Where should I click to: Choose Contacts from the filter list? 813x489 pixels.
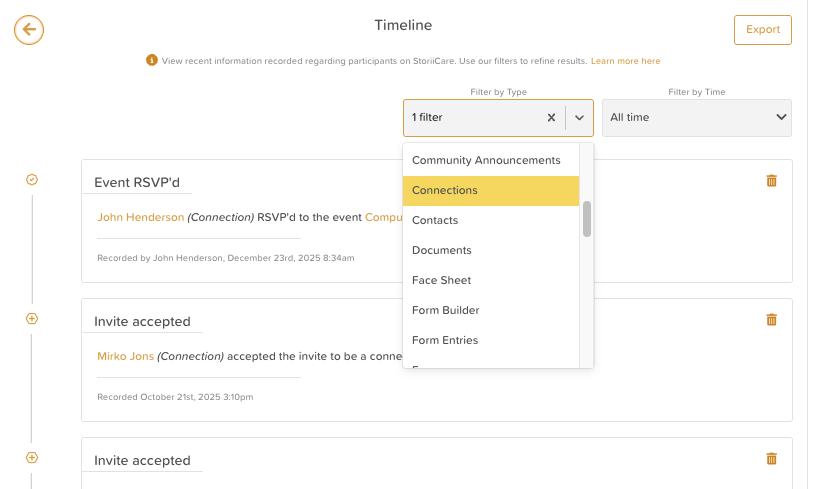435,220
